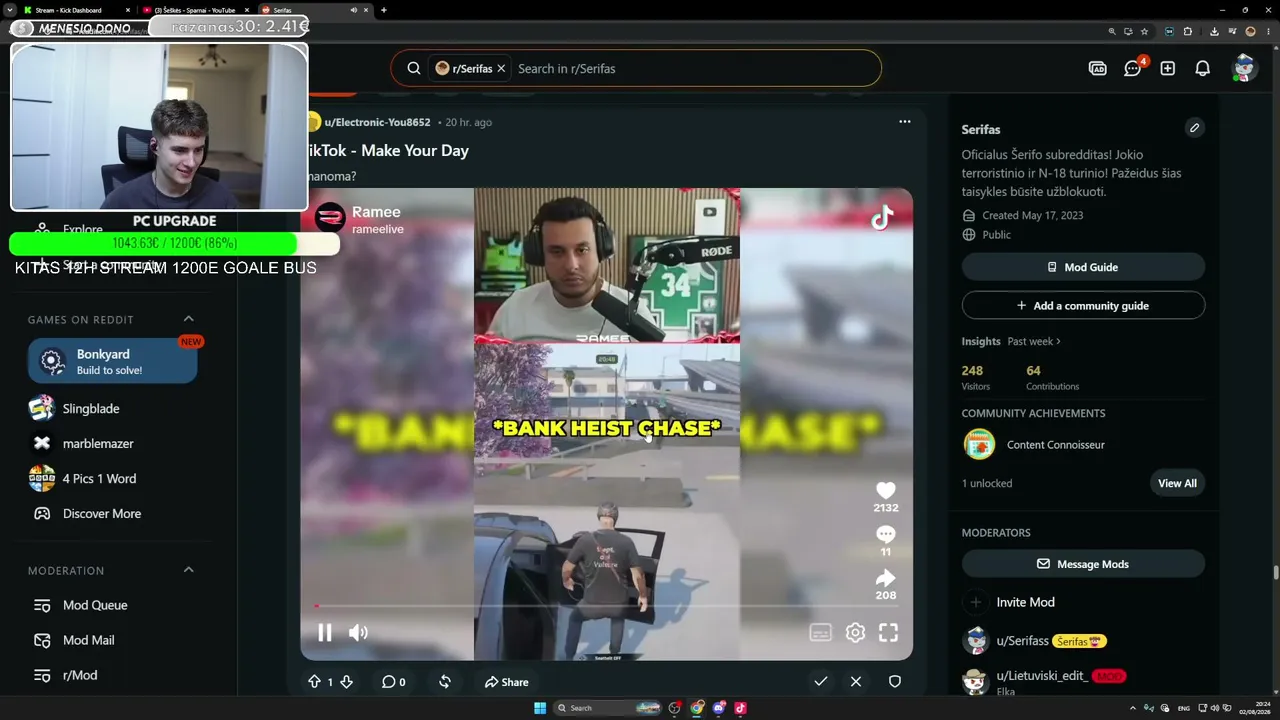Viewport: 1280px width, 720px height.
Task: Approve the post with the checkmark
Action: 820,681
